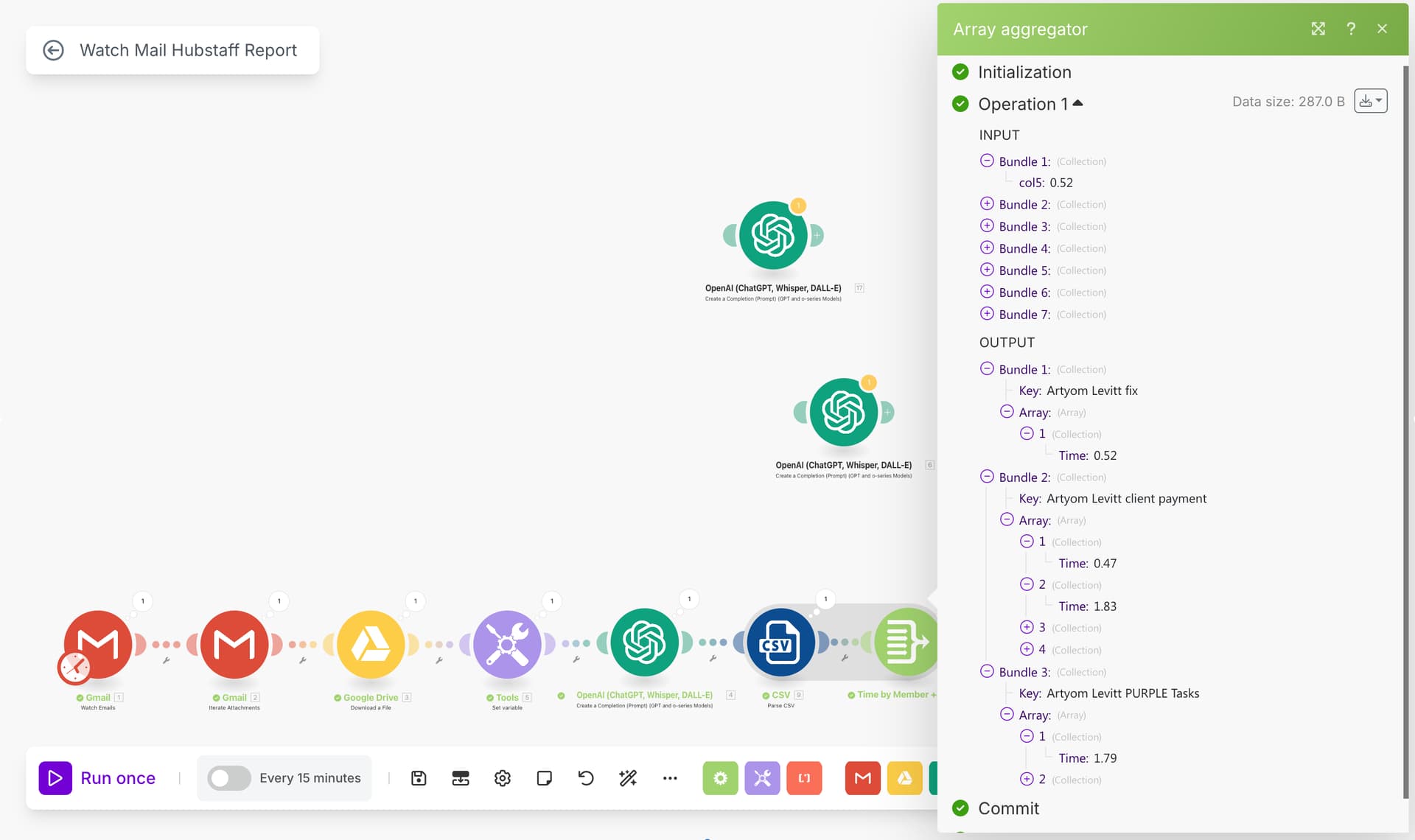The width and height of the screenshot is (1415, 840).
Task: Collapse the Array under Artyom Levitt fix
Action: [1007, 412]
